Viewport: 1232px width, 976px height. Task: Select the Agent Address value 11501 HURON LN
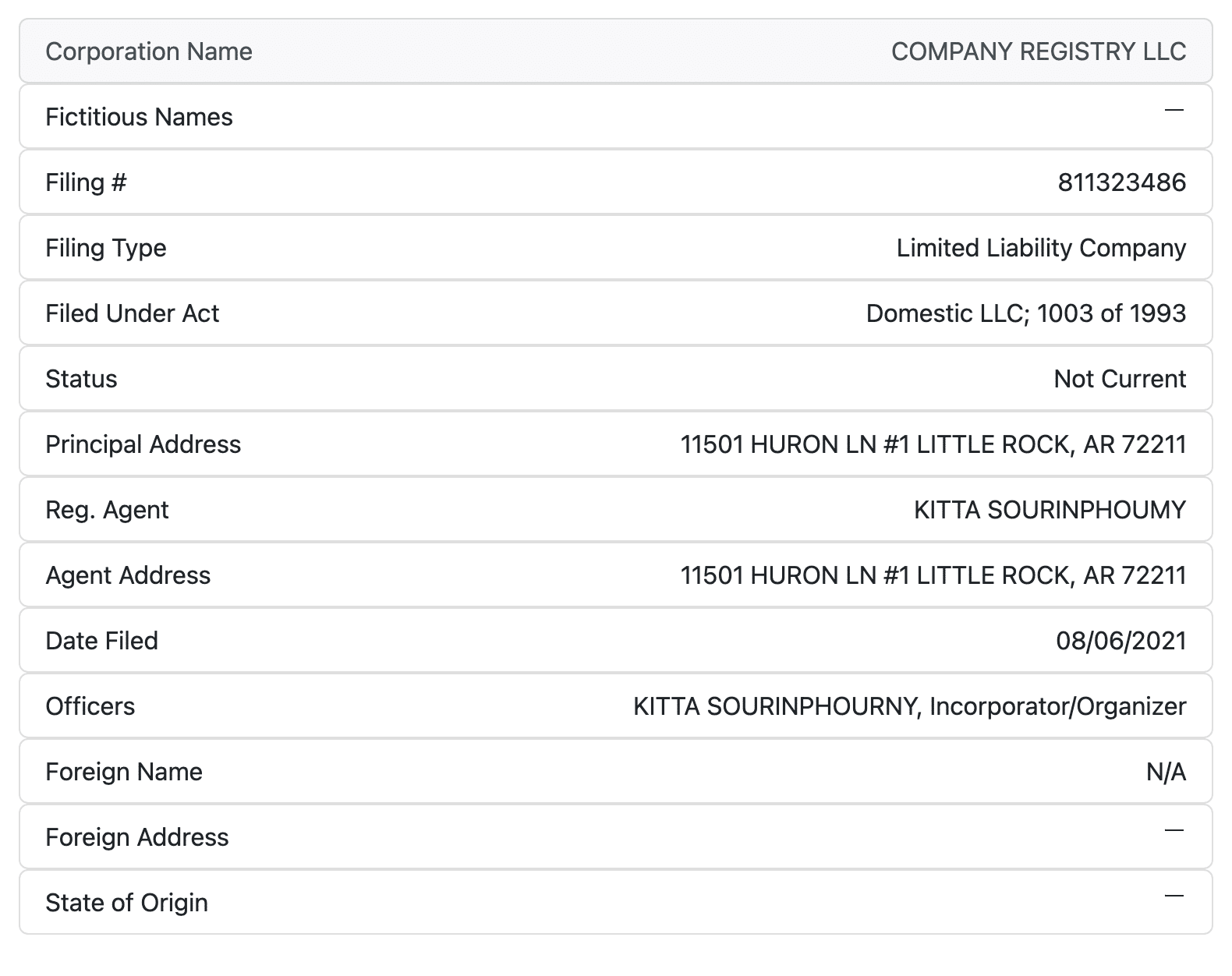[933, 575]
